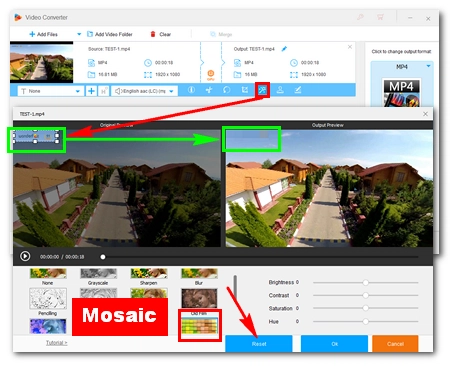Open the English aac audio track dropdown
Viewport: 450px width, 366px height.
pos(144,91)
